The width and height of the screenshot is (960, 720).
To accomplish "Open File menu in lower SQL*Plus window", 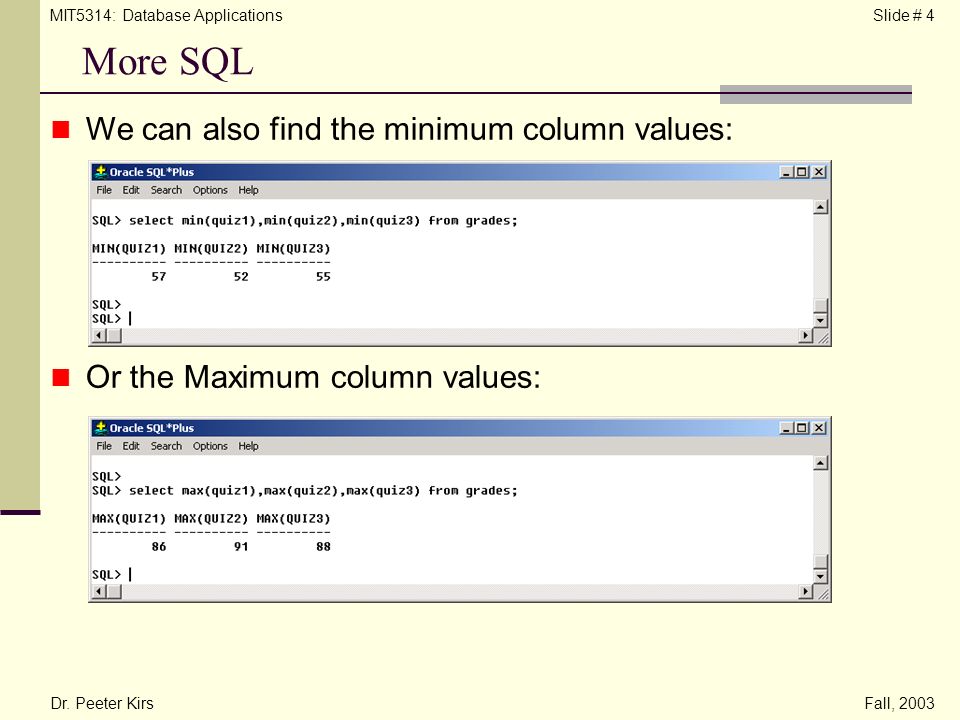I will [103, 446].
